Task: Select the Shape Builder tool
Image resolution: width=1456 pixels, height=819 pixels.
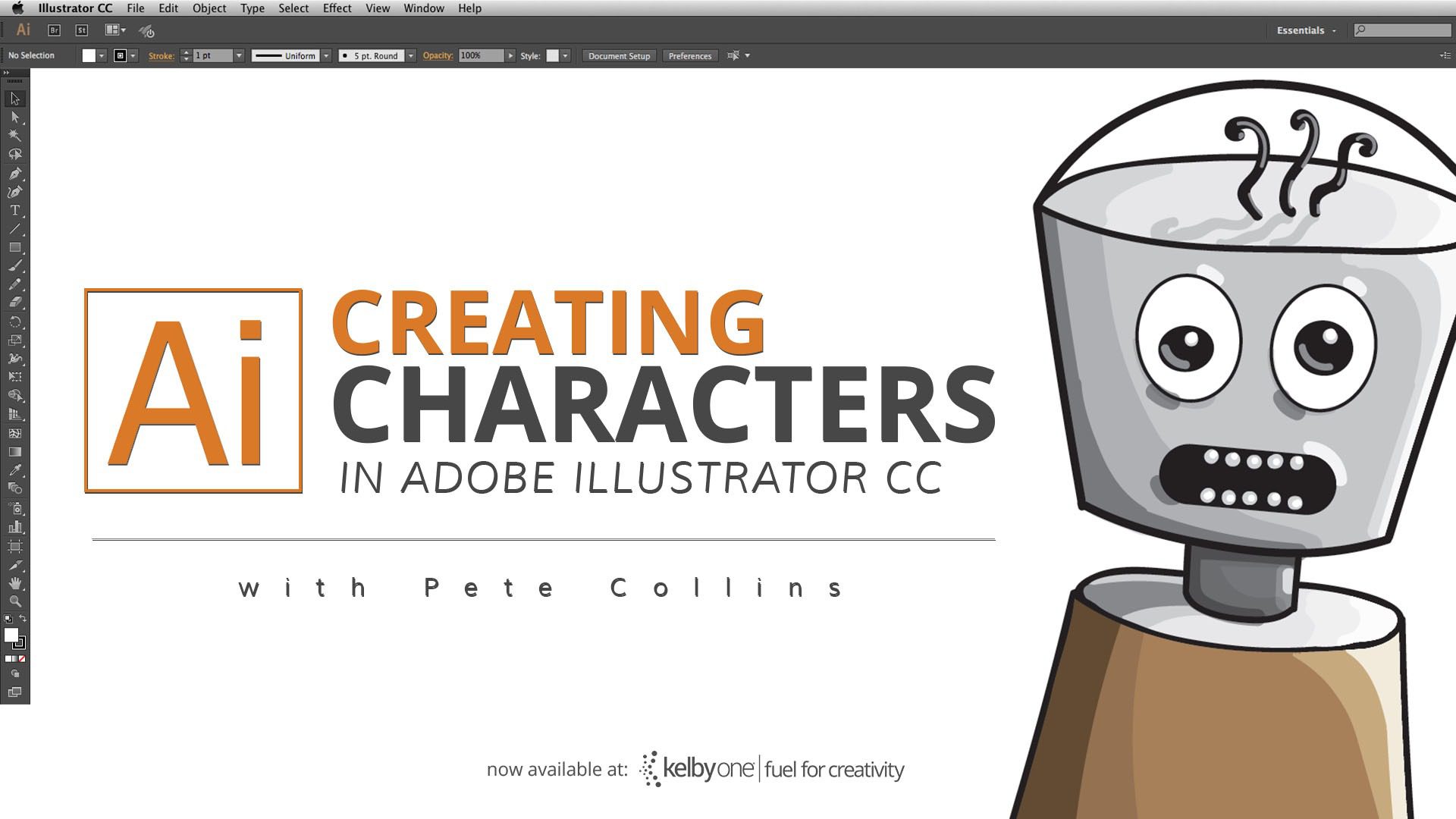Action: pos(14,396)
